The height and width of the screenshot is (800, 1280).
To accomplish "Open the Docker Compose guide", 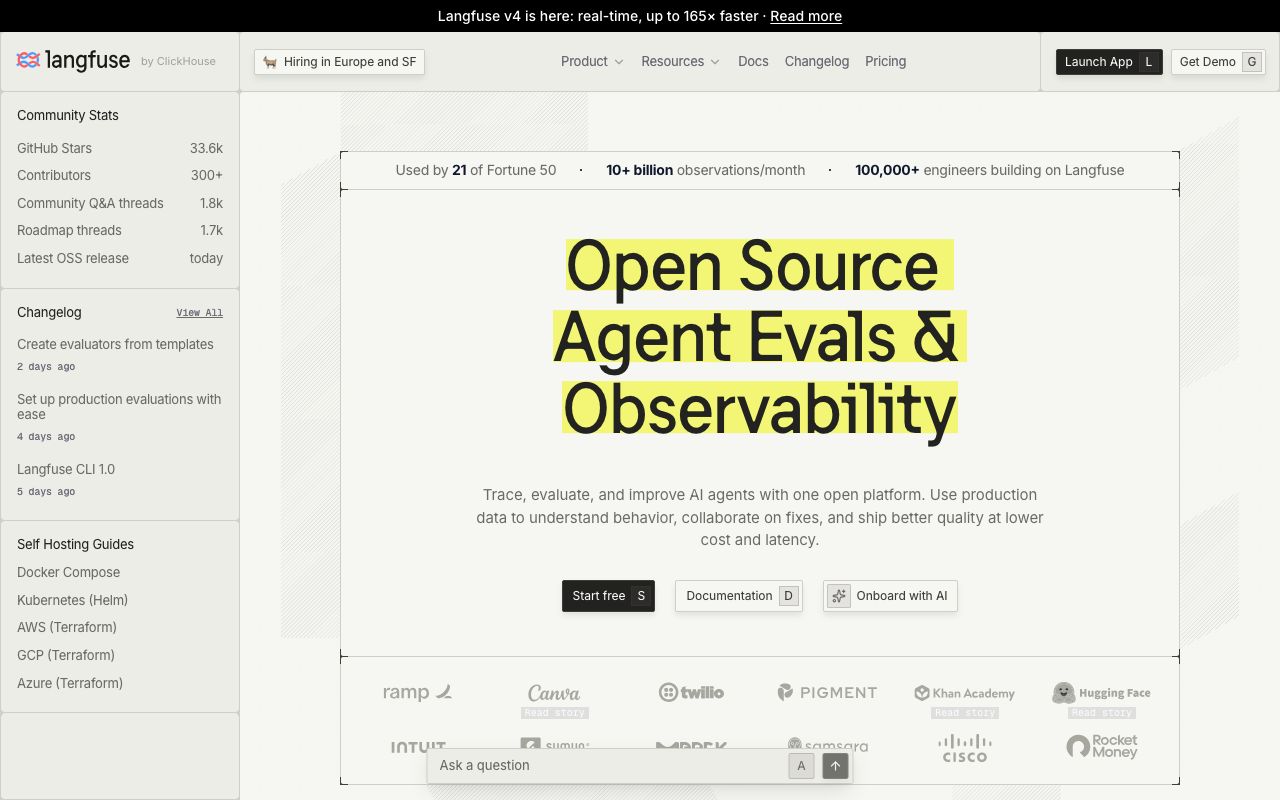I will point(68,573).
